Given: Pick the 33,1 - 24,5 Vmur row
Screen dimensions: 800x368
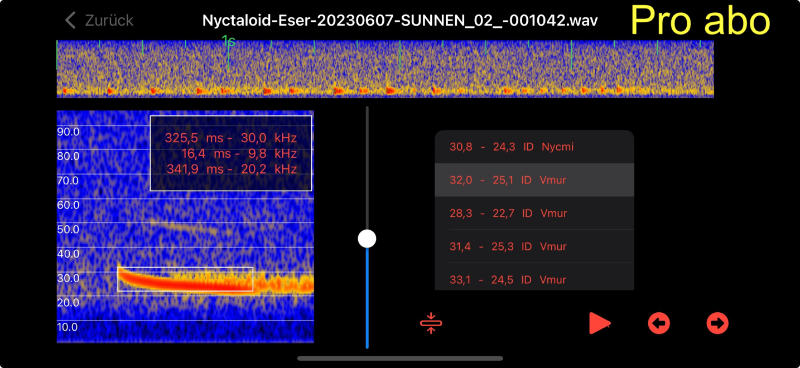Looking at the screenshot, I should coord(534,277).
